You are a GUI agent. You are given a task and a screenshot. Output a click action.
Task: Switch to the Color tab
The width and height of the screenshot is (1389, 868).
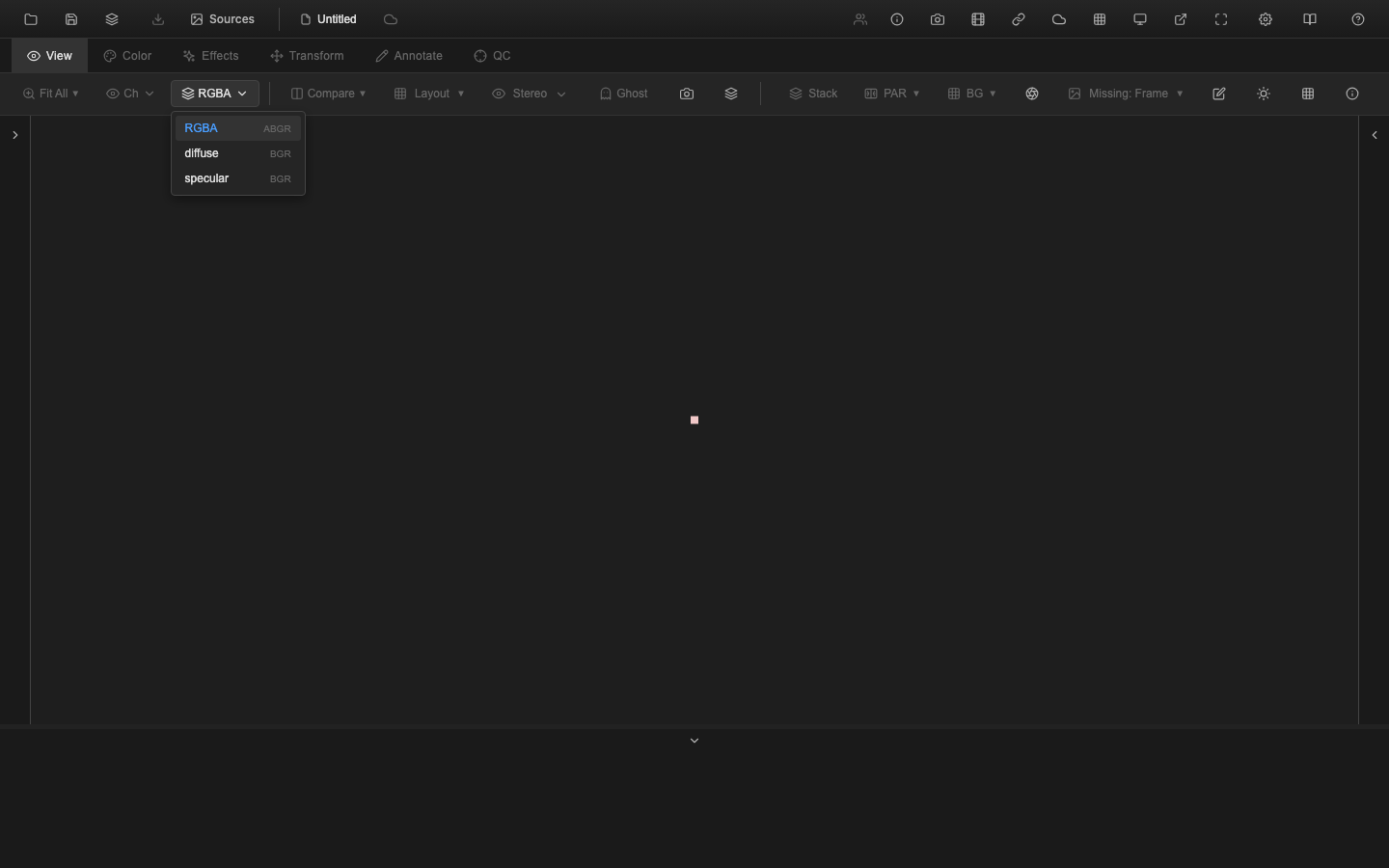pos(126,55)
